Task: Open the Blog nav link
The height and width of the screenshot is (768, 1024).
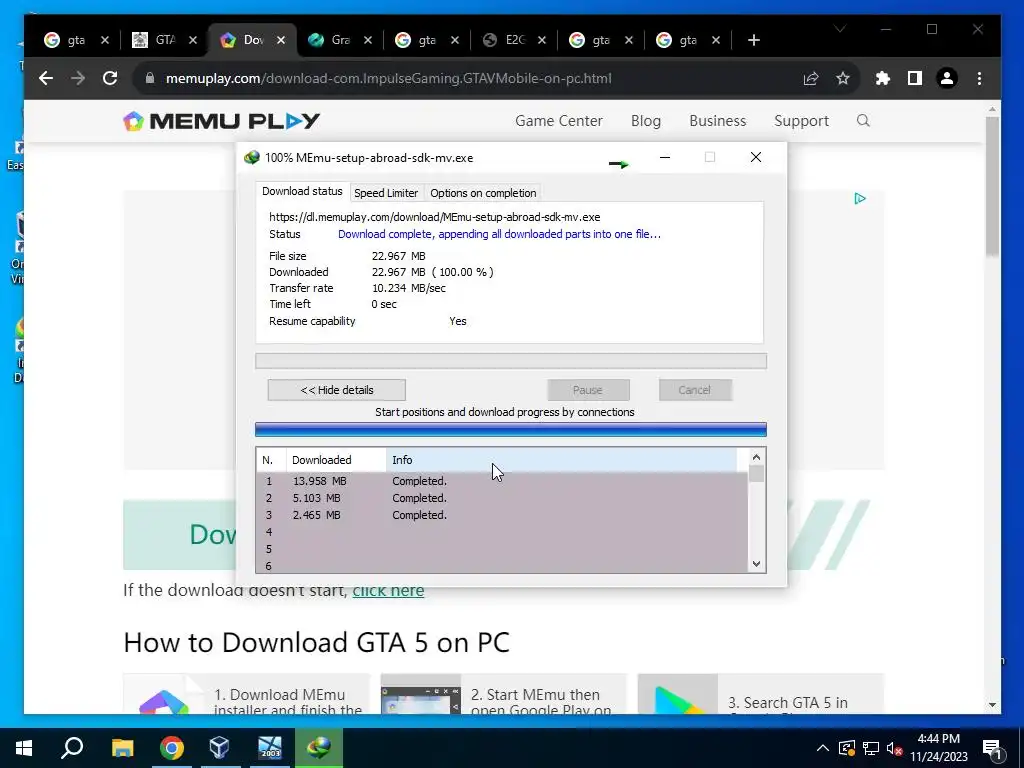Action: (646, 121)
